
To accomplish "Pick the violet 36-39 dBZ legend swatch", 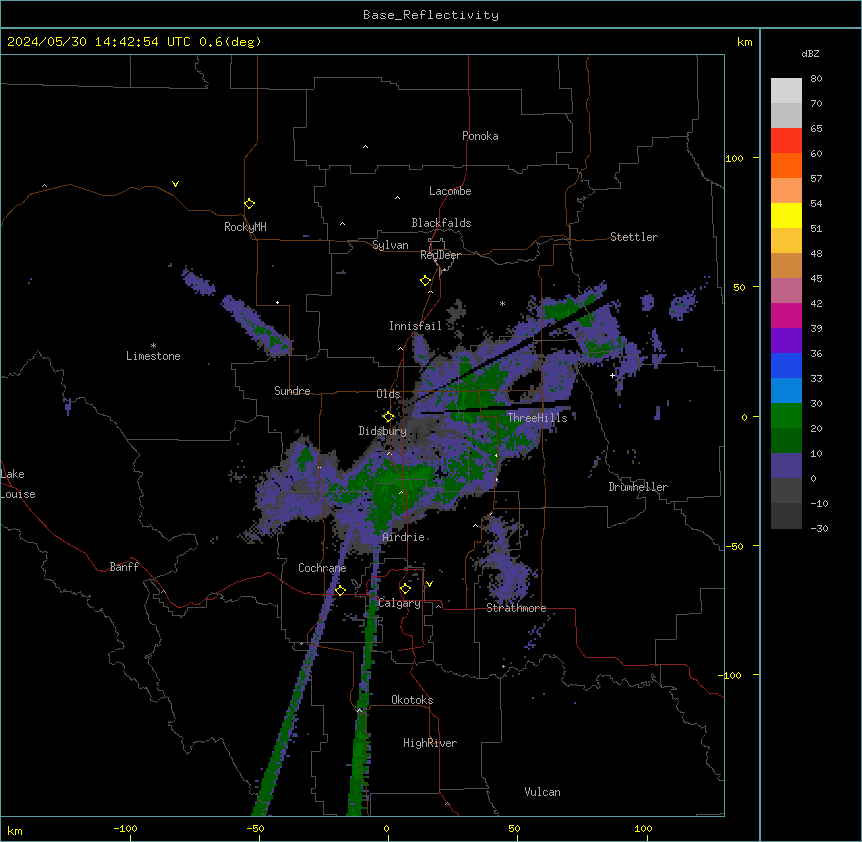I will tap(786, 341).
